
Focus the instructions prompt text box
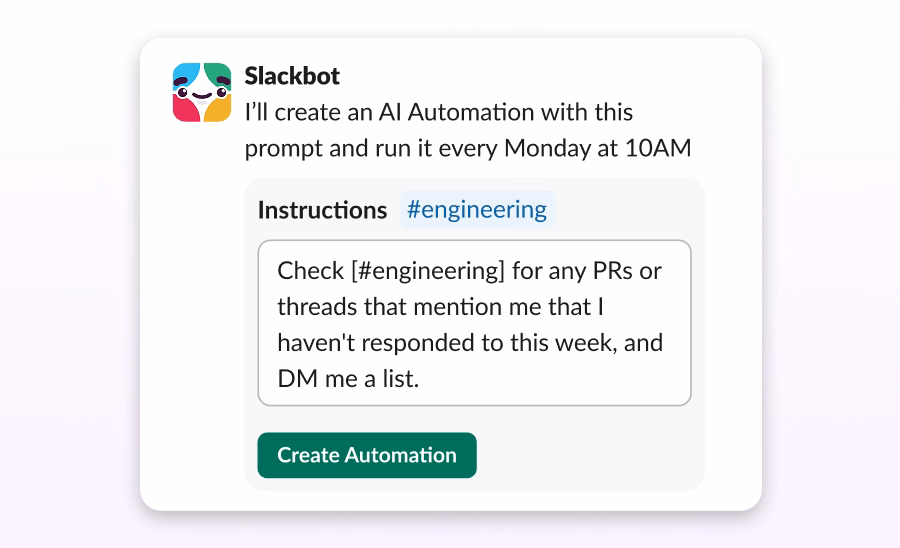click(x=474, y=322)
